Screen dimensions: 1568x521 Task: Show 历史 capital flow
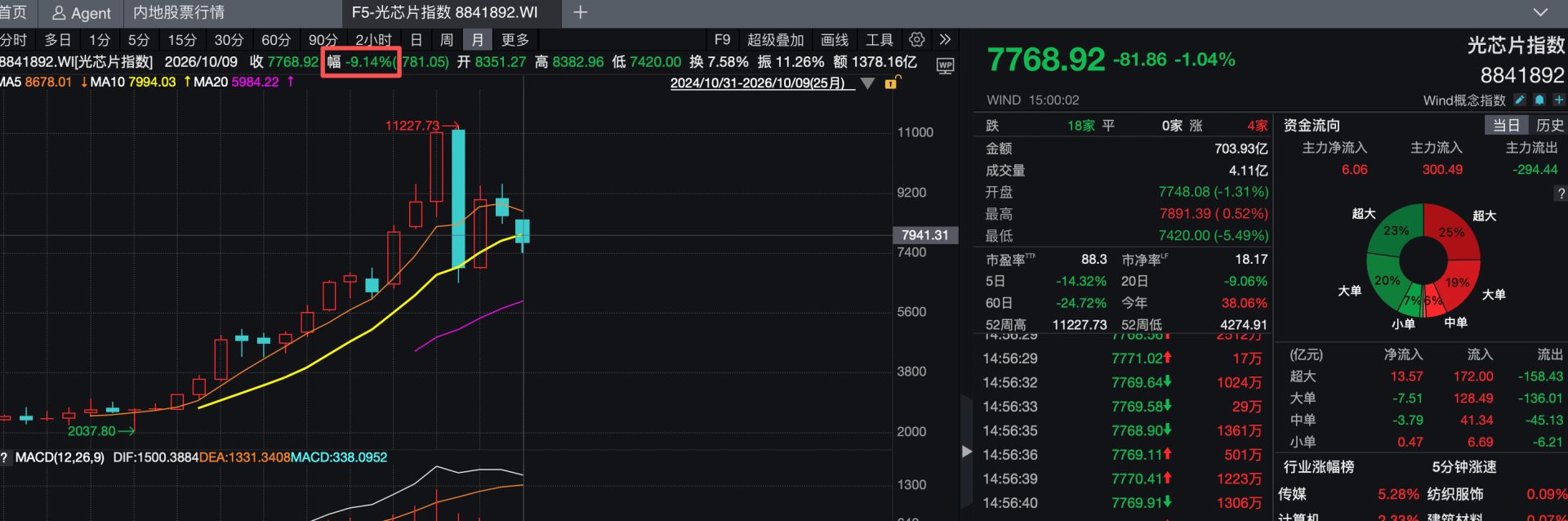[x=1550, y=125]
